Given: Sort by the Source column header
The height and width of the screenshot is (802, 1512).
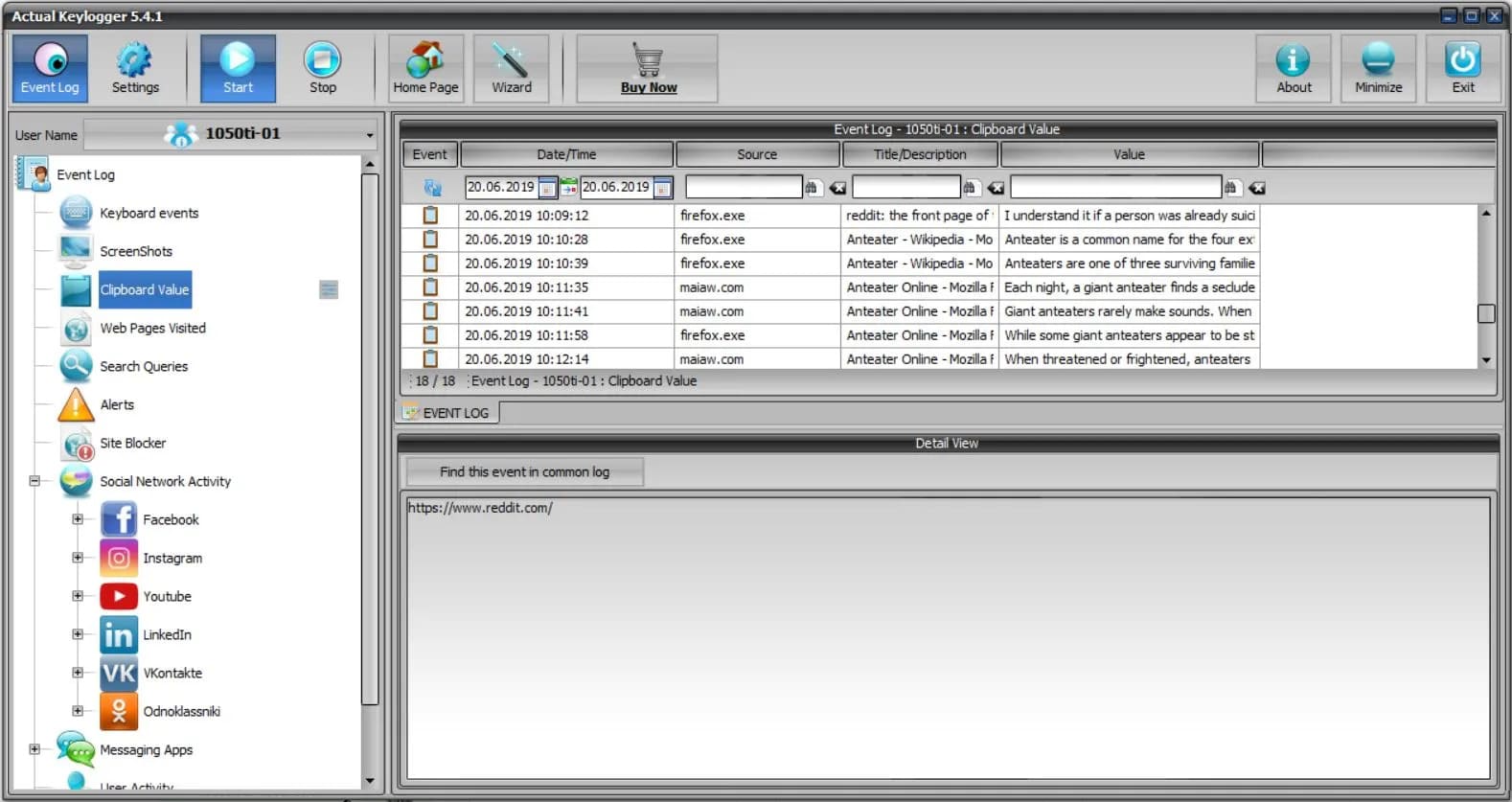Looking at the screenshot, I should pyautogui.click(x=757, y=154).
